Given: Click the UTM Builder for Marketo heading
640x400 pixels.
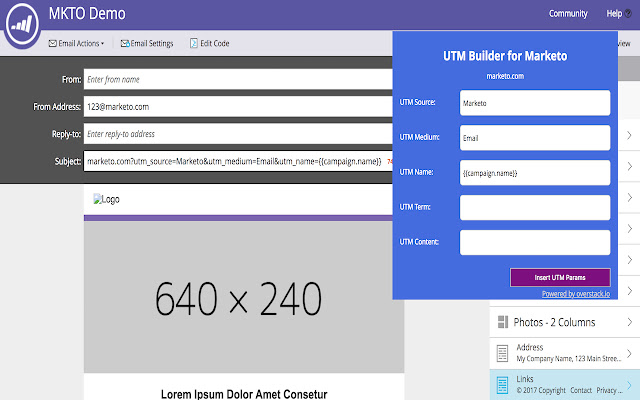Looking at the screenshot, I should pyautogui.click(x=505, y=56).
